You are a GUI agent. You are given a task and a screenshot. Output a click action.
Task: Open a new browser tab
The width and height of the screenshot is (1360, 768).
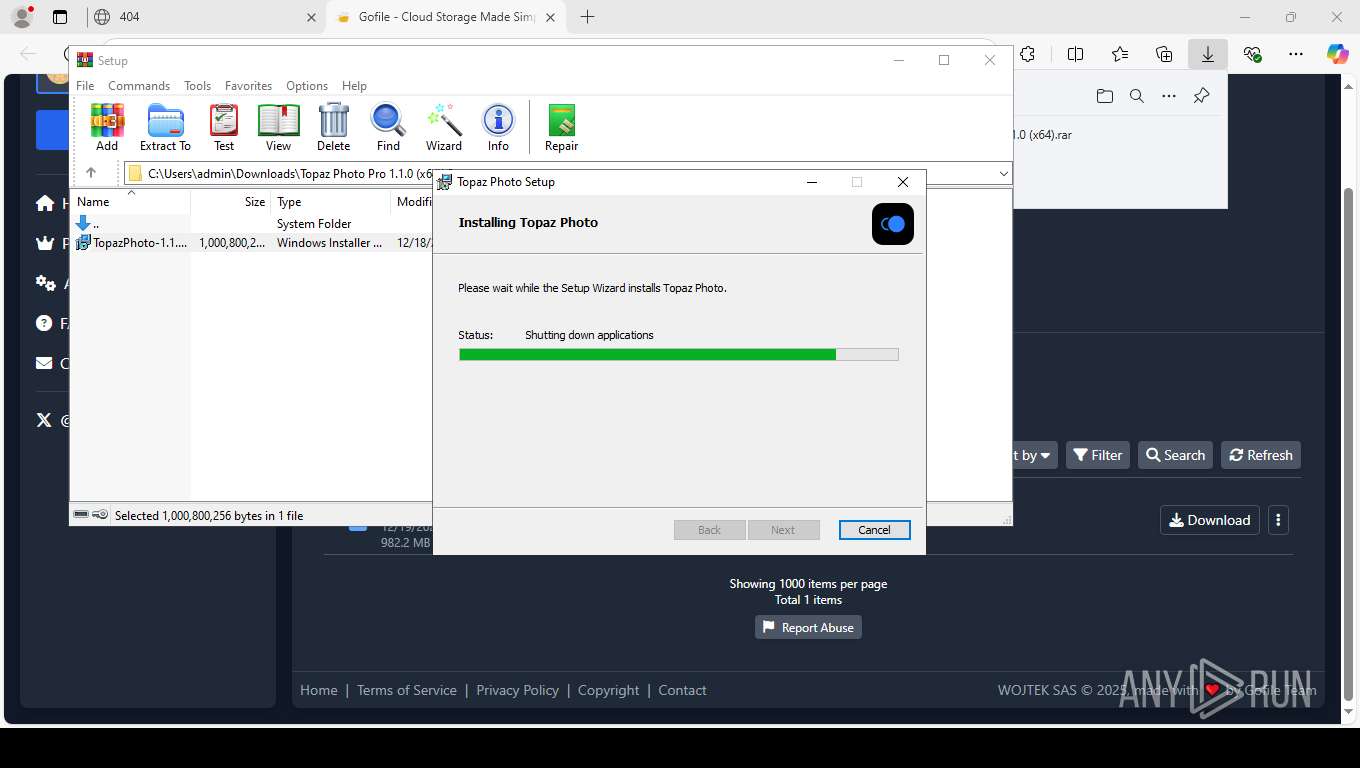click(587, 17)
